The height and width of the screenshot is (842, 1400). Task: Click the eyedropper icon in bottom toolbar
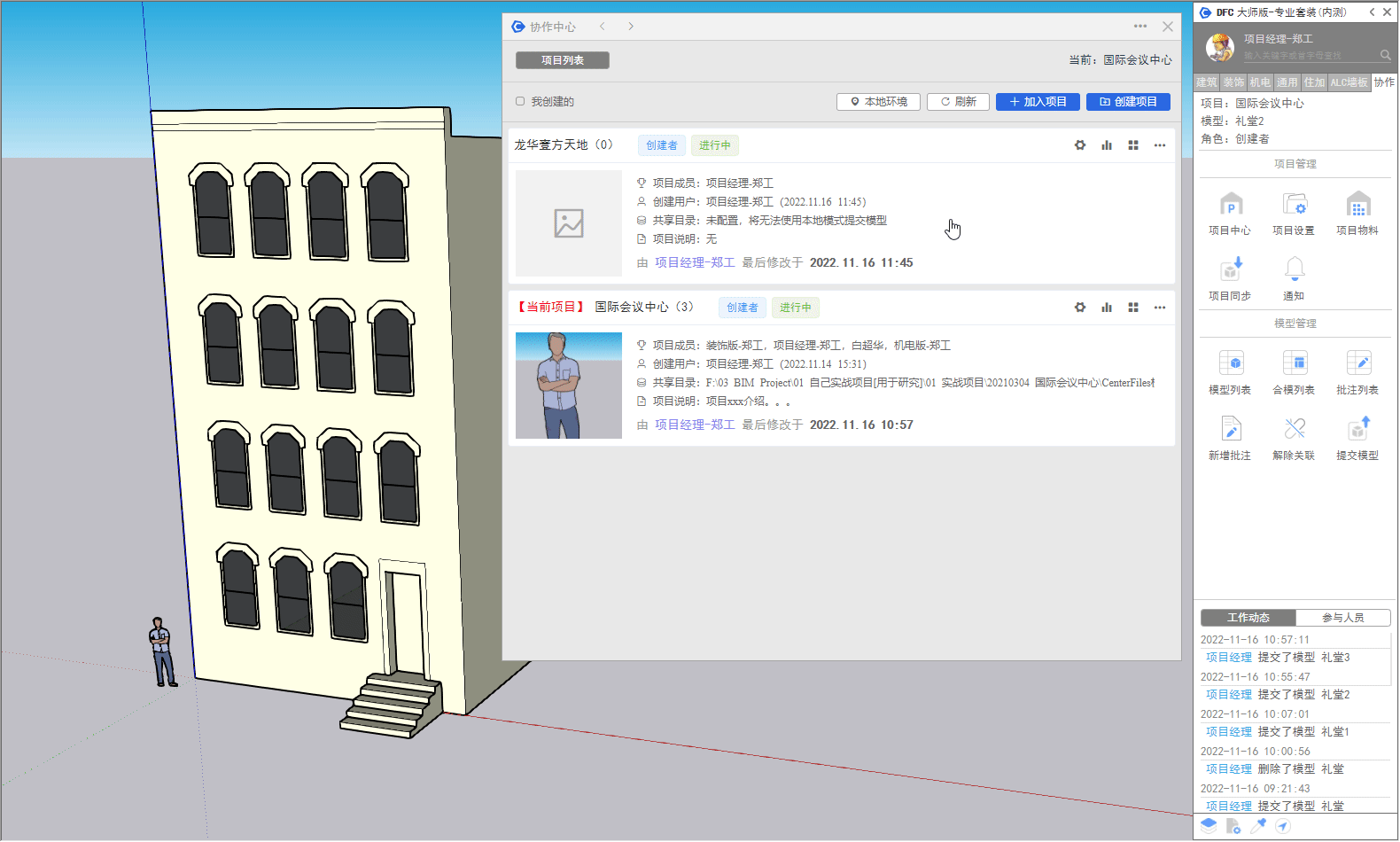point(1258,826)
